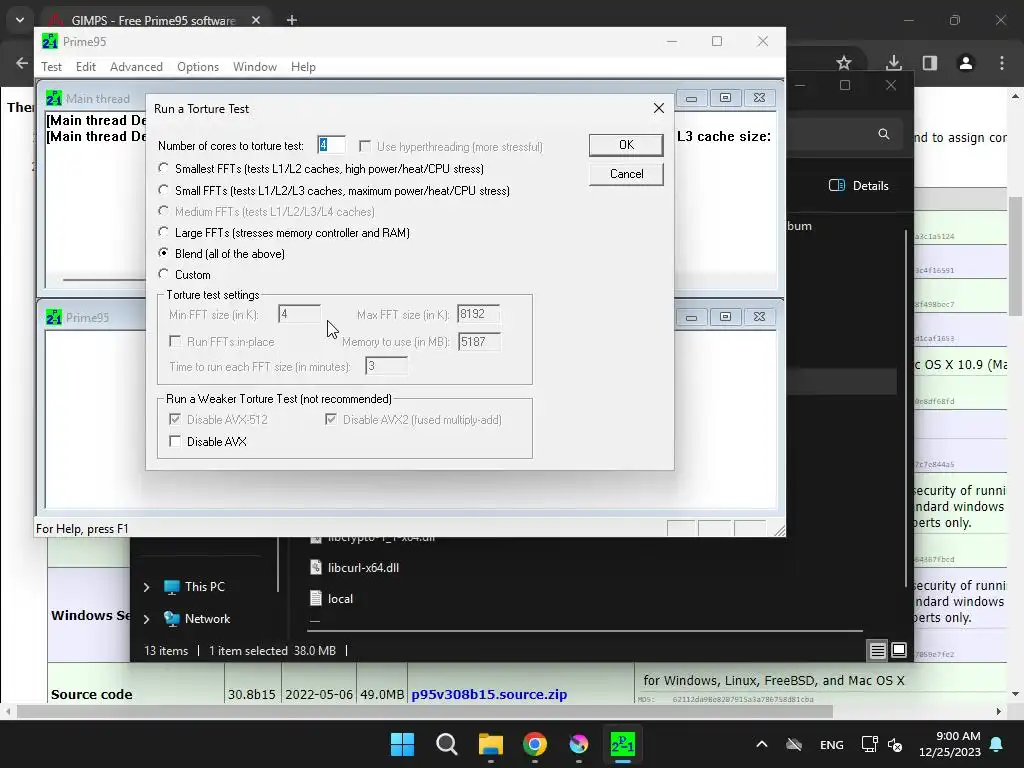The height and width of the screenshot is (768, 1024).
Task: Bookmark this page with star icon
Action: (x=844, y=63)
